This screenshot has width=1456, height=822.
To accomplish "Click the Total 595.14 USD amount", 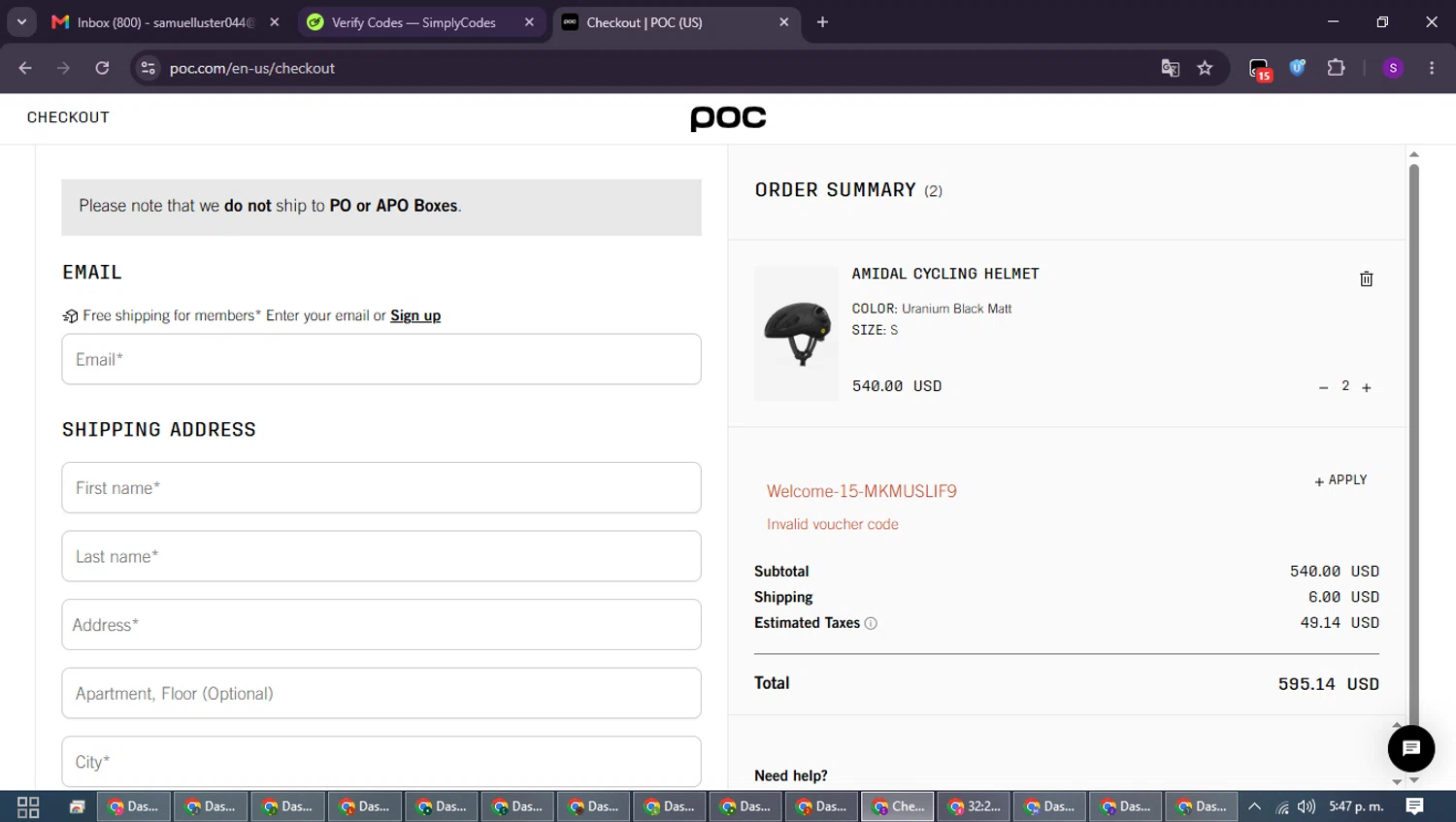I will 1328,684.
